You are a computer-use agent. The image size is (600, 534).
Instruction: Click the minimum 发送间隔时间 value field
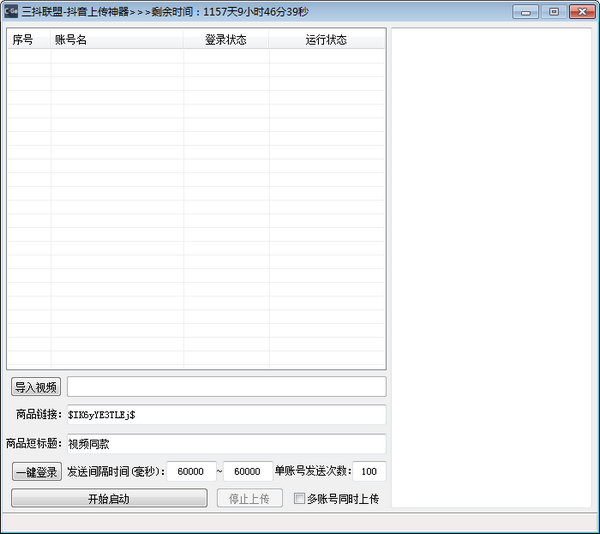tap(191, 471)
